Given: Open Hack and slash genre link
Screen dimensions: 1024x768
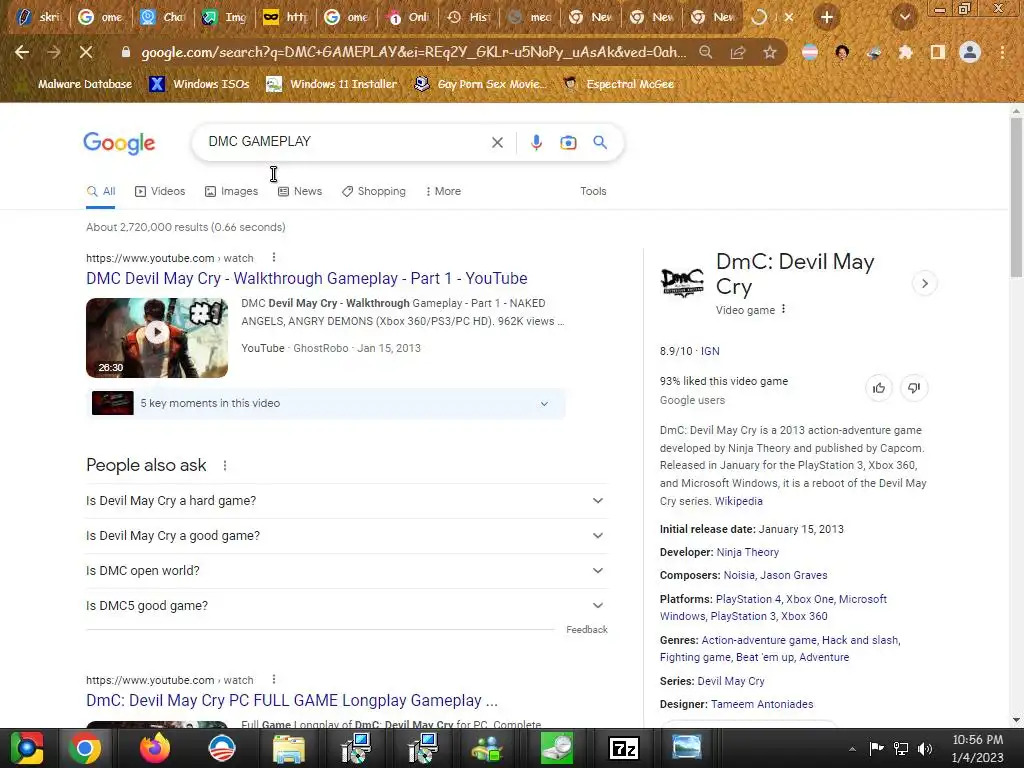Looking at the screenshot, I should click(x=859, y=641).
